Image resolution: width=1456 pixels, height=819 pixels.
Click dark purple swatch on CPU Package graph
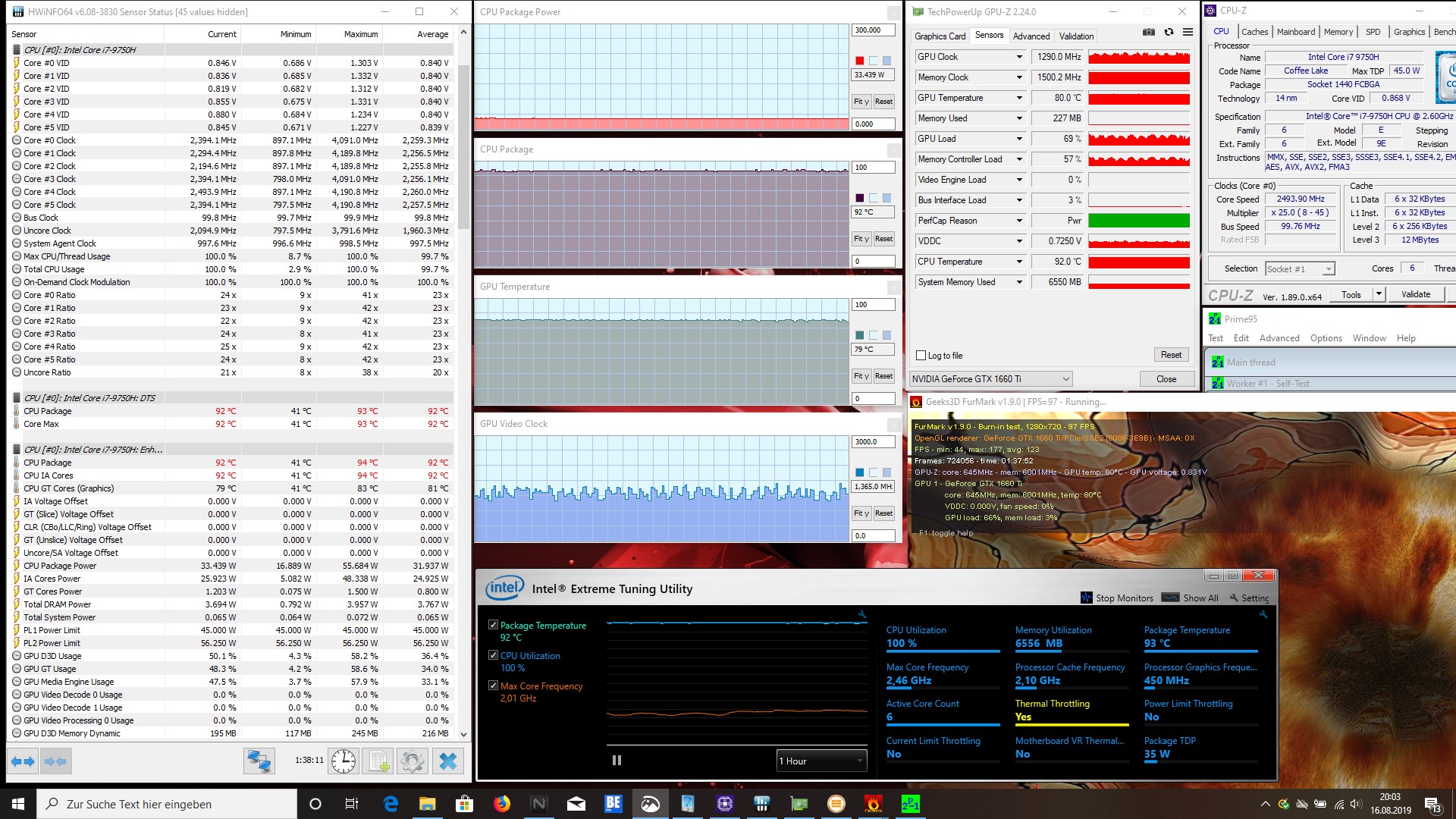tap(859, 198)
